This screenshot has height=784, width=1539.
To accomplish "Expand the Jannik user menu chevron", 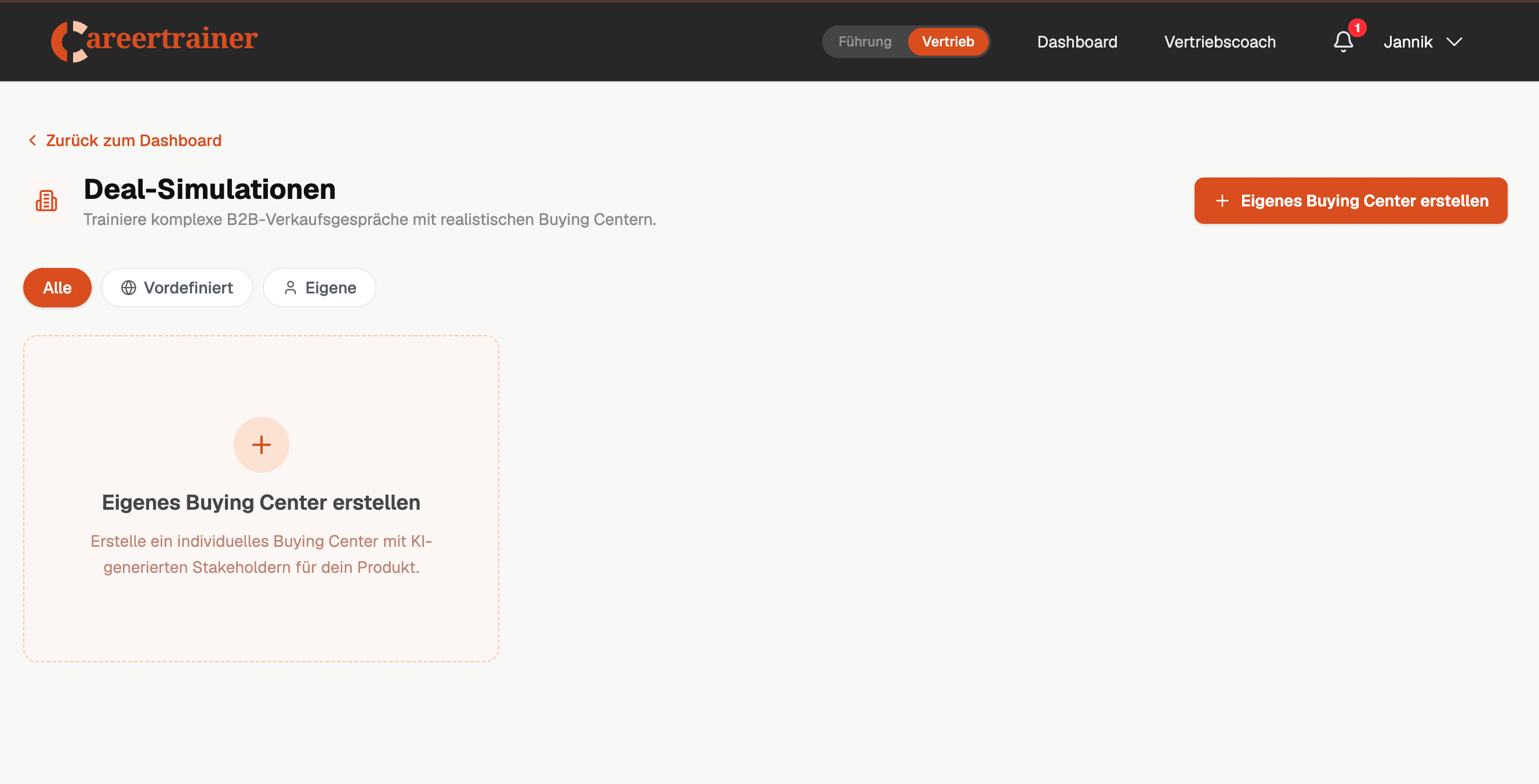I will (1454, 42).
